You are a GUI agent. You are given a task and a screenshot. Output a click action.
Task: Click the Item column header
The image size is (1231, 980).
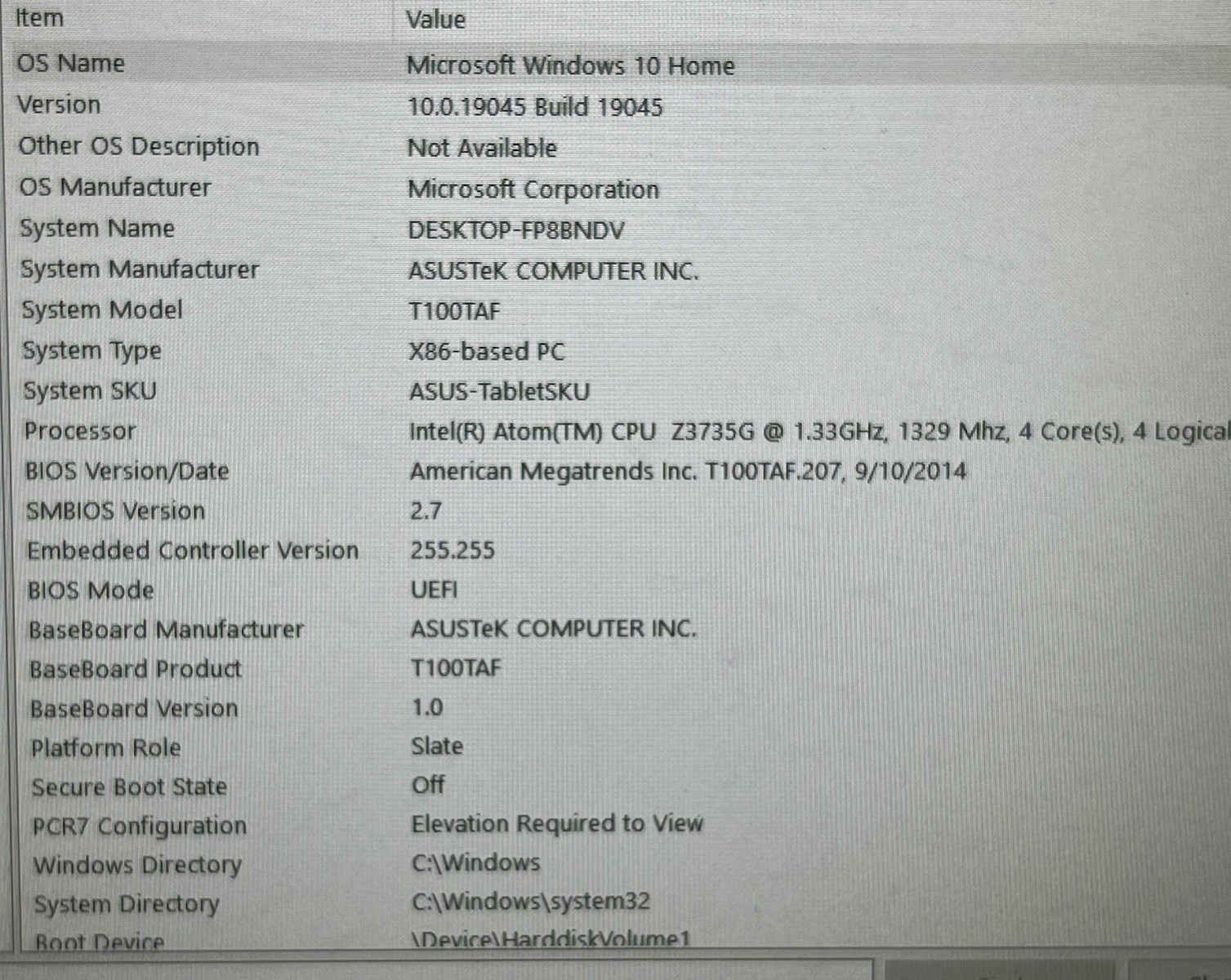[x=39, y=18]
